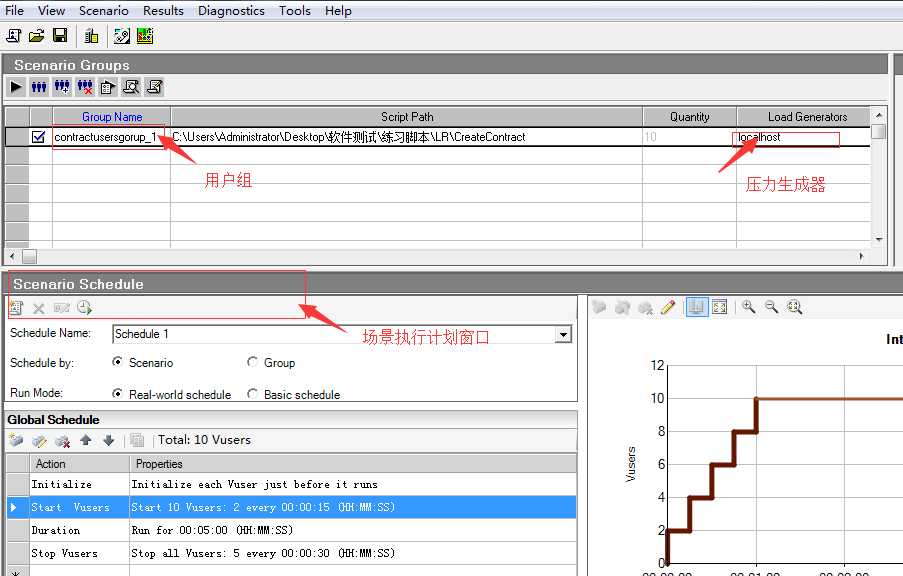Click the New Scenario toolbar icon
Viewport: 903px width, 576px height.
(14, 36)
